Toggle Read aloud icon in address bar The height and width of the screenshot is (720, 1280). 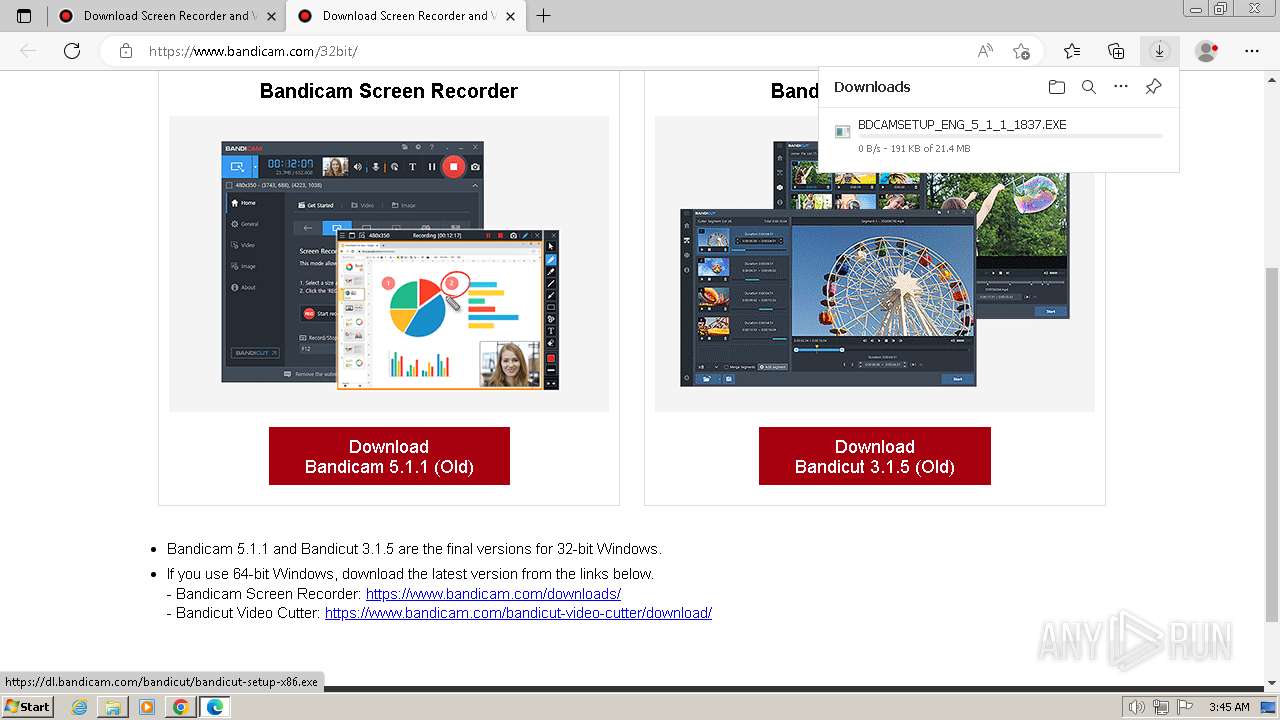(985, 51)
